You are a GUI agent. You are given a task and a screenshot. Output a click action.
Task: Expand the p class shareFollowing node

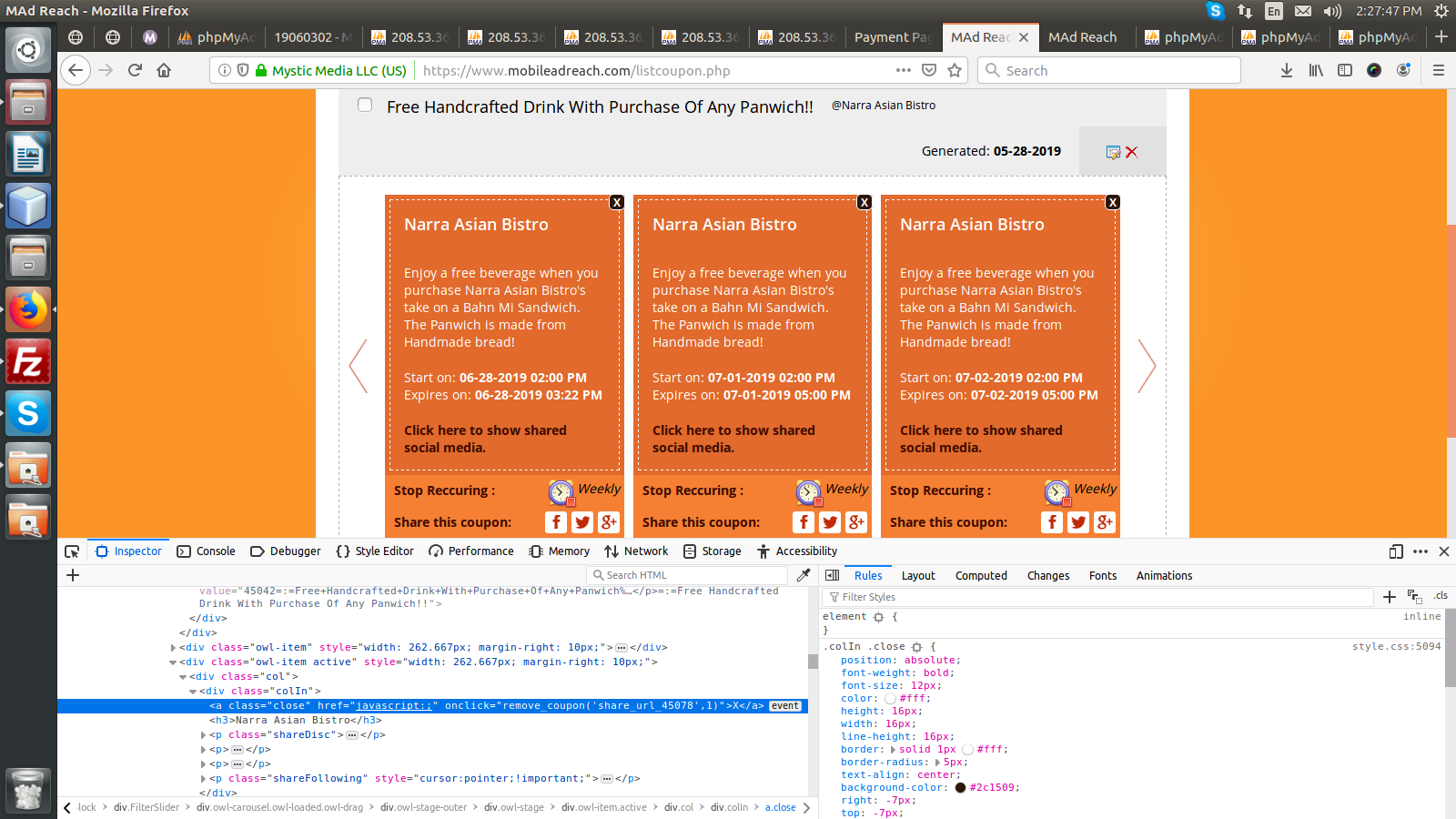tap(203, 779)
